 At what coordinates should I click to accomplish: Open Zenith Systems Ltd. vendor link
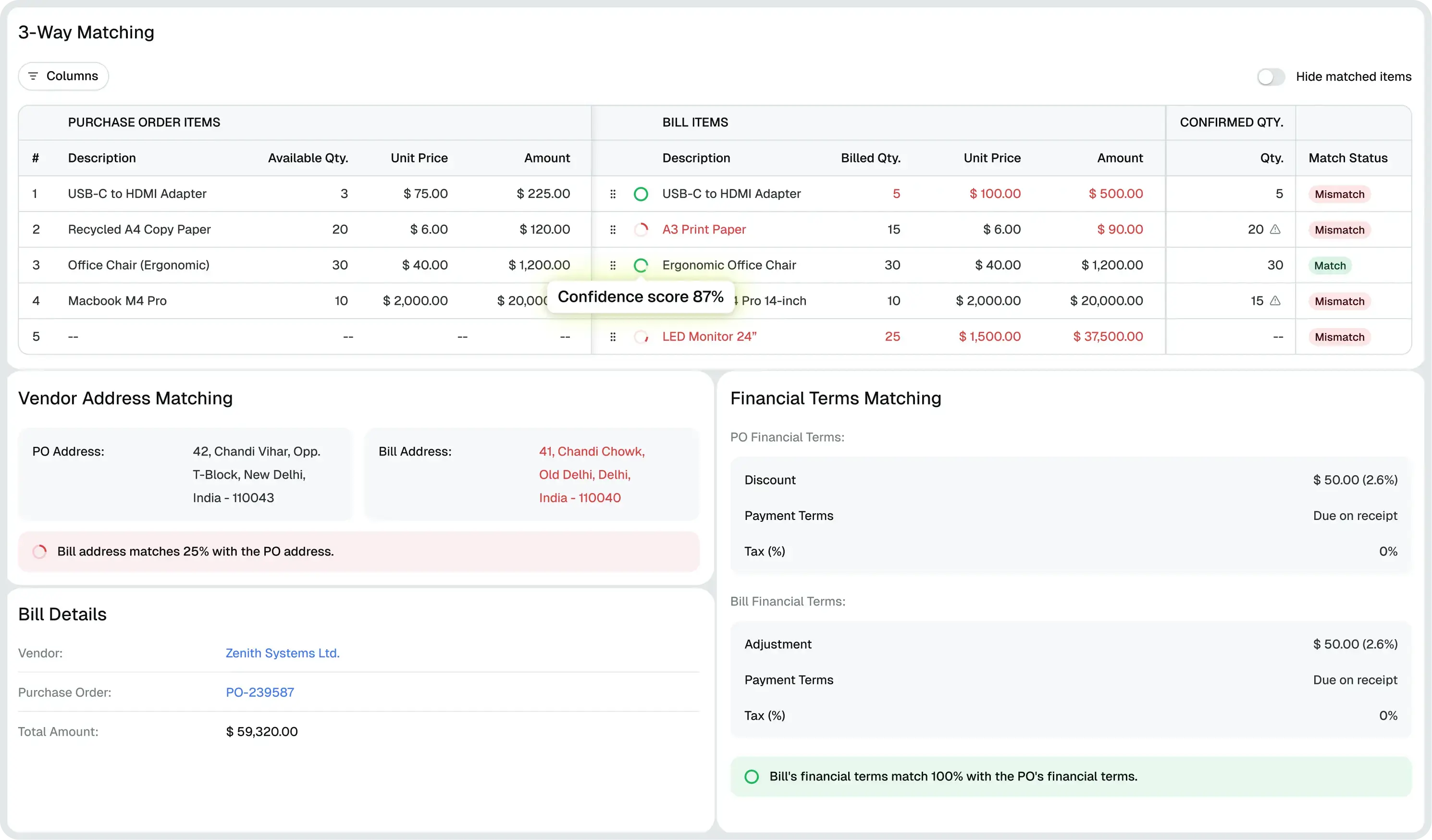[283, 653]
